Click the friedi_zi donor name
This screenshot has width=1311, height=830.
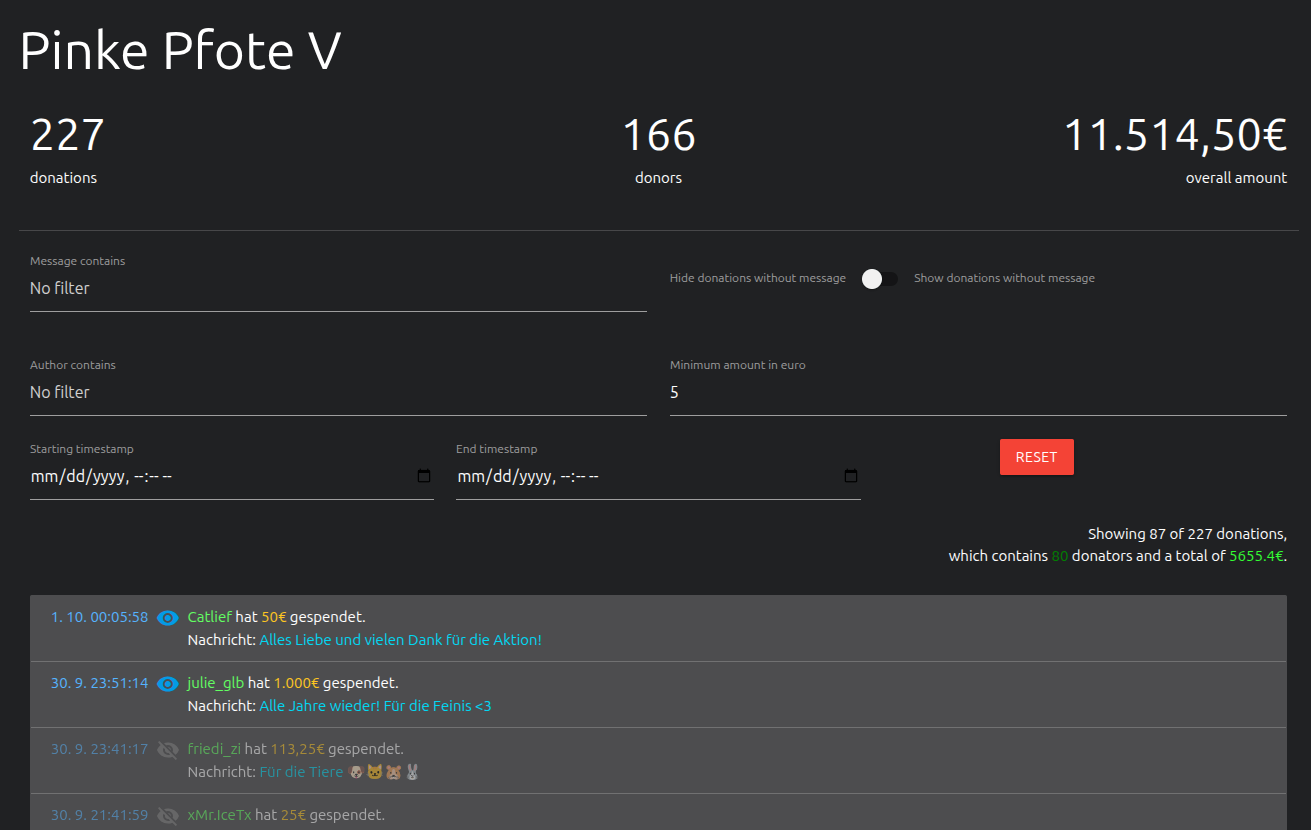coord(214,749)
